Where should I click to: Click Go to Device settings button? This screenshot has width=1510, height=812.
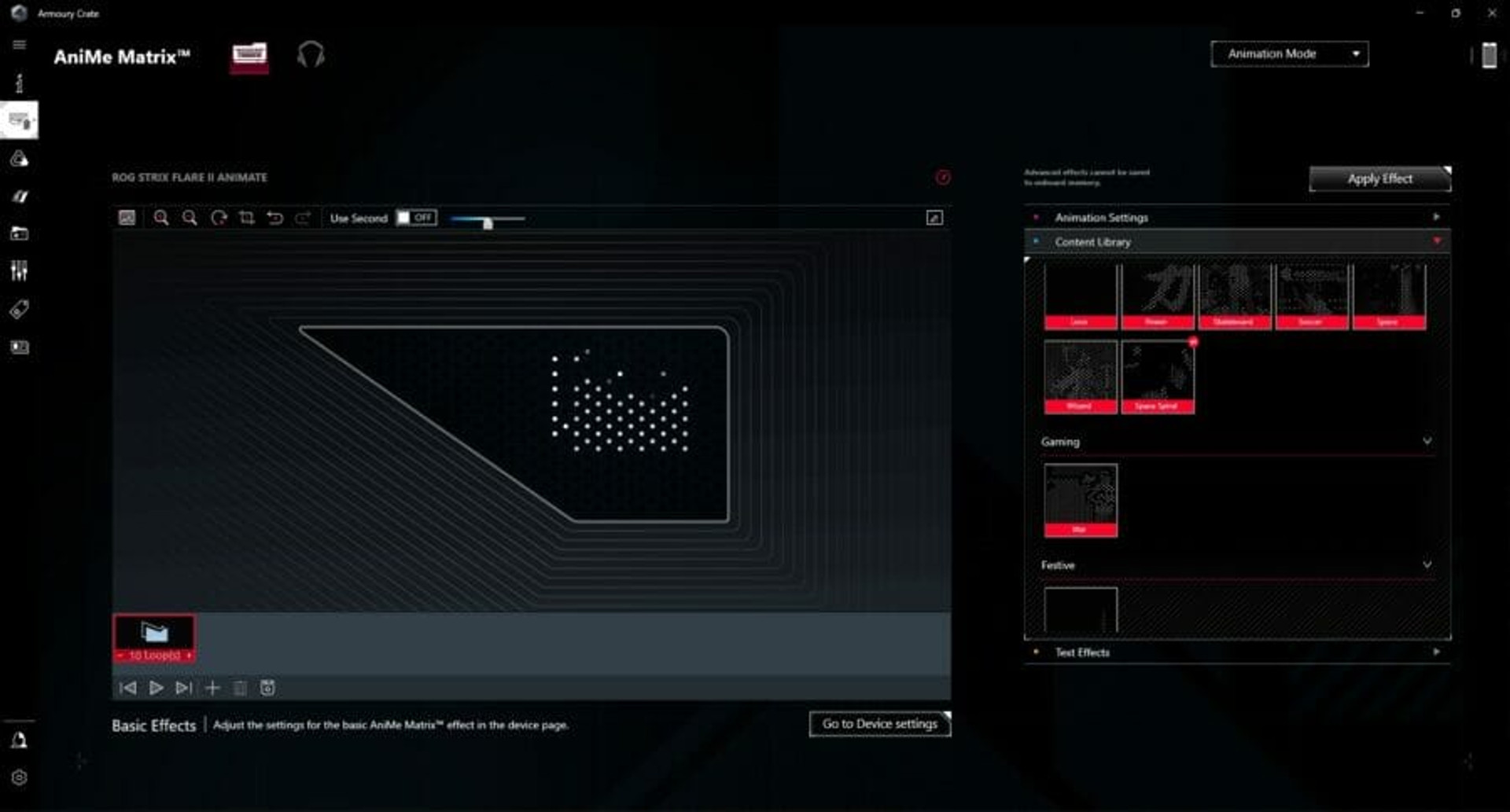point(880,724)
